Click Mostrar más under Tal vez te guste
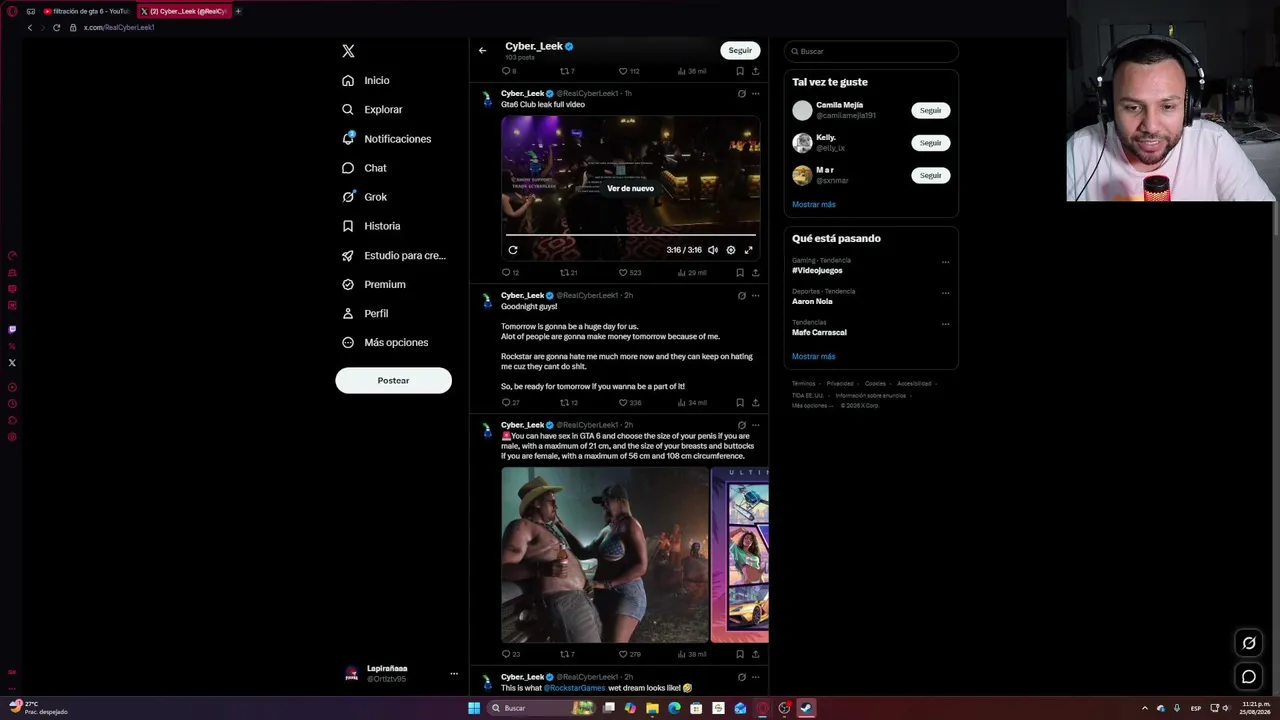Screen dimensions: 1280x720 pyautogui.click(x=814, y=204)
